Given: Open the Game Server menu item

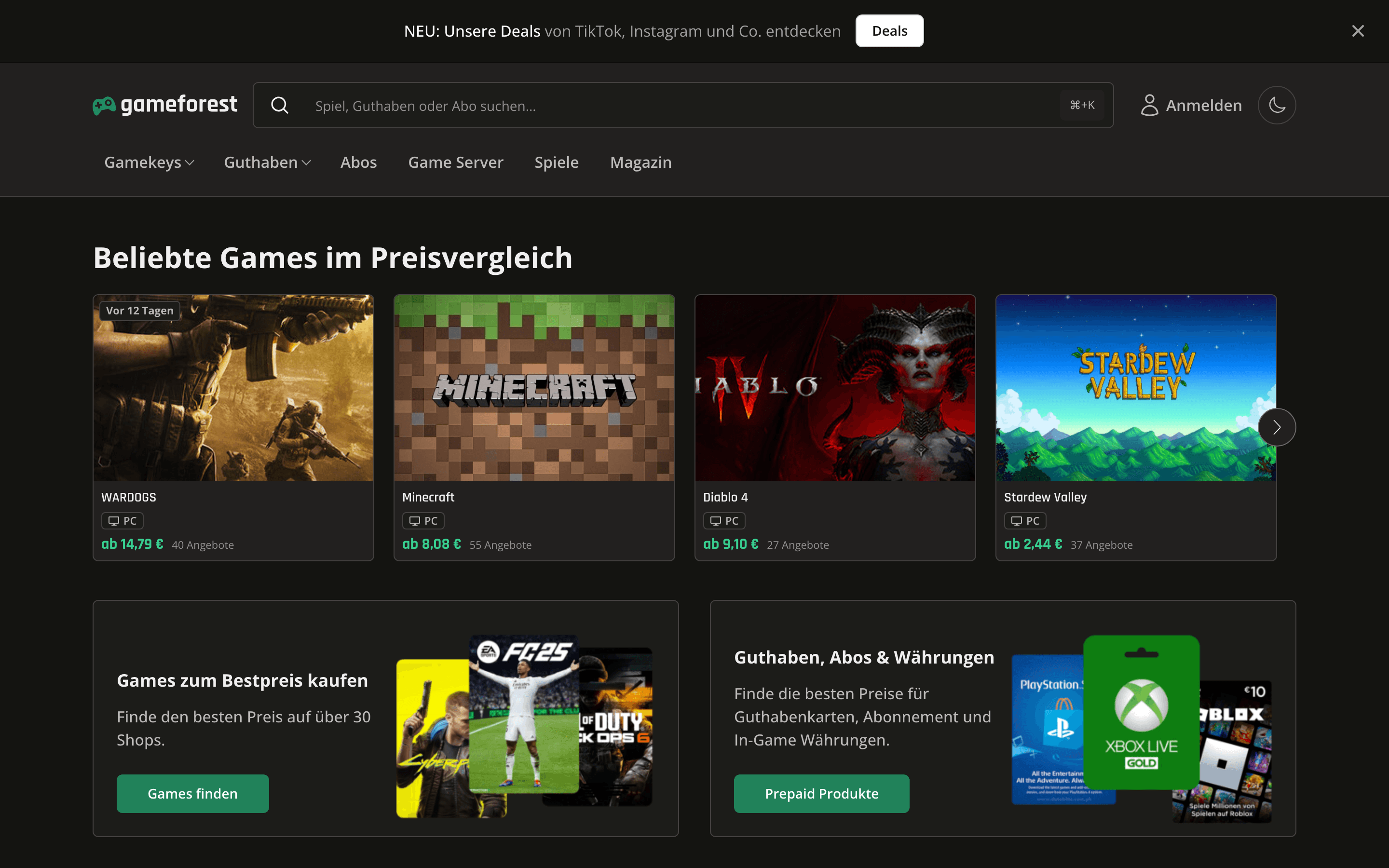Looking at the screenshot, I should tap(456, 163).
